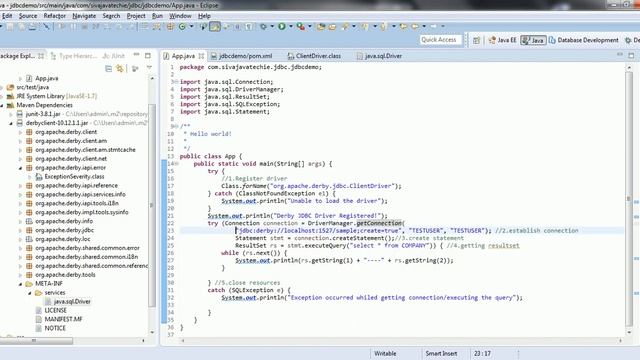Open the Refactor menu

coord(55,16)
